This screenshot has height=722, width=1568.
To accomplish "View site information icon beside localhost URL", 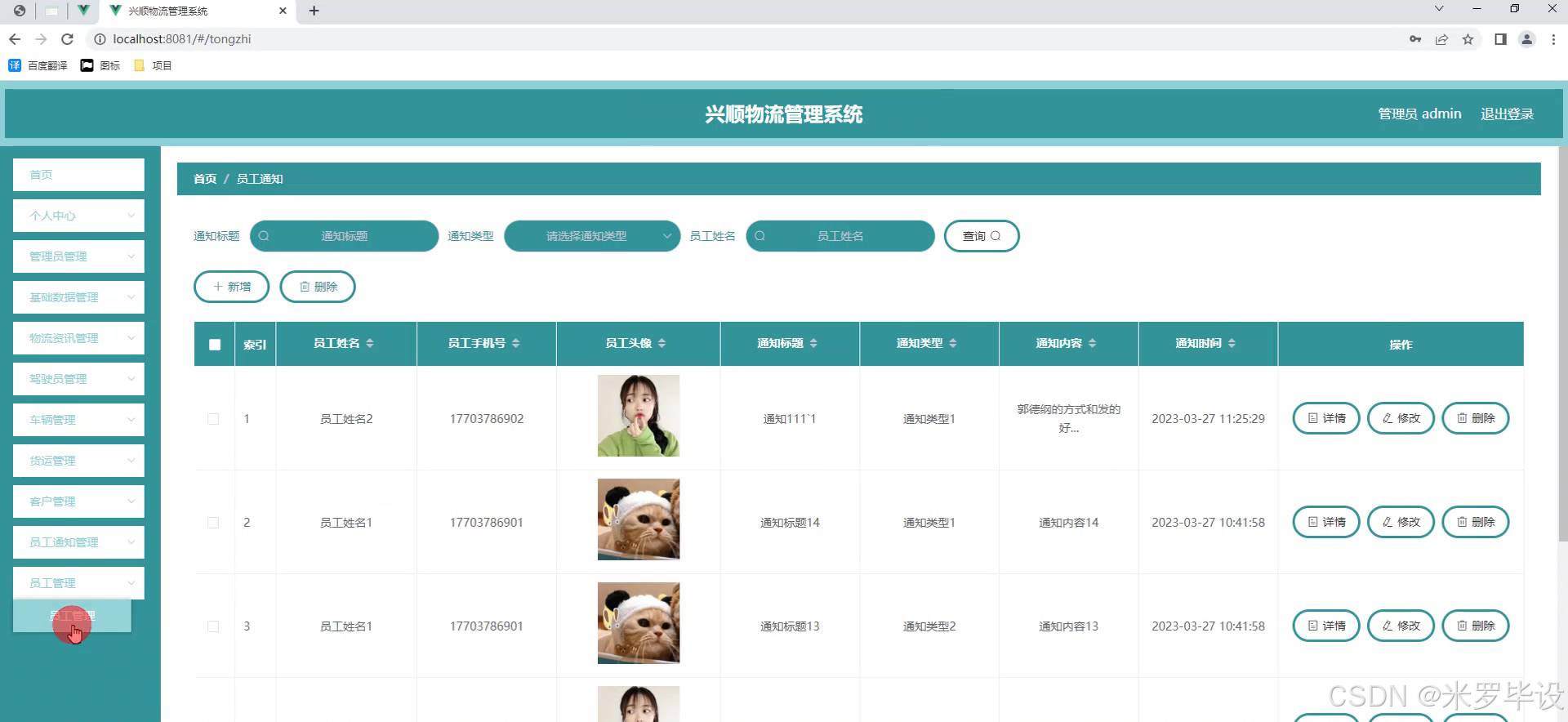I will pyautogui.click(x=100, y=39).
